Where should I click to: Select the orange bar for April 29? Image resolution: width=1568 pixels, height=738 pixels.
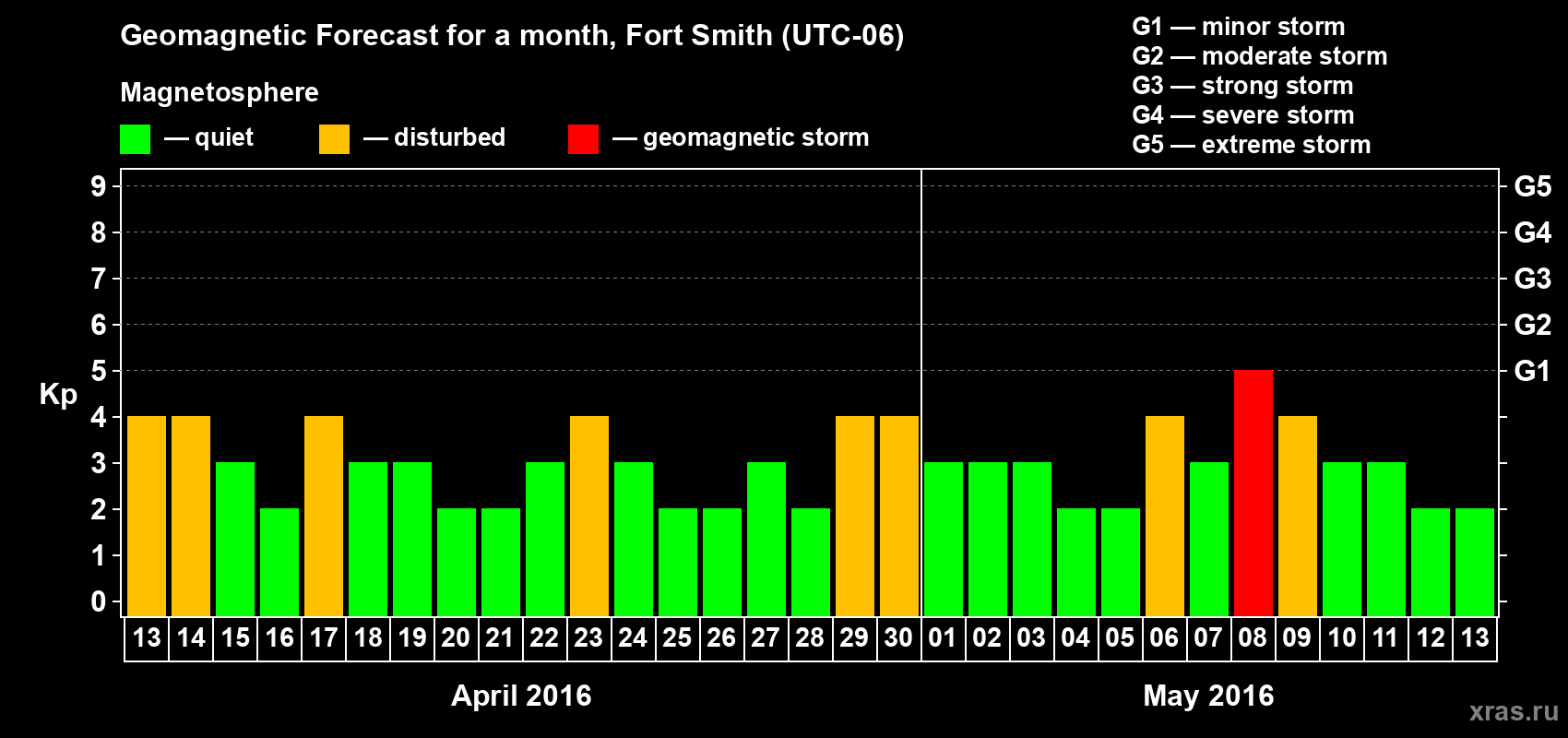pos(855,517)
